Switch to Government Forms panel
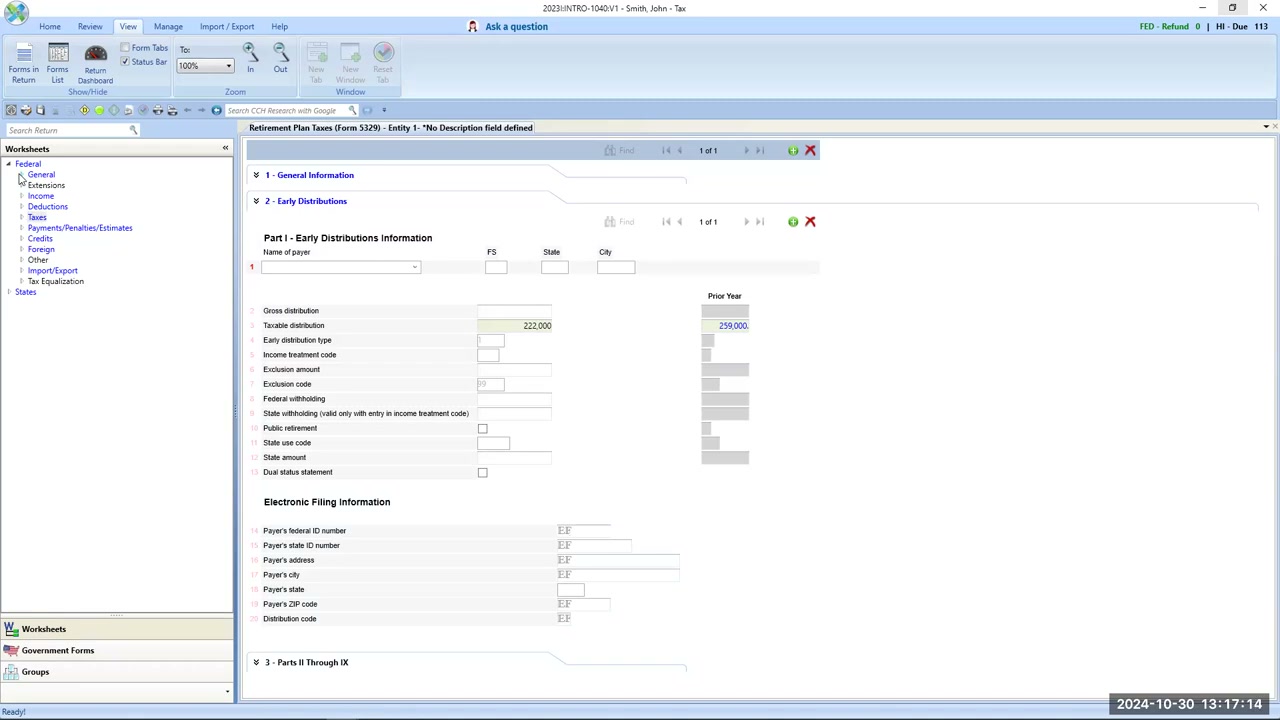This screenshot has width=1280, height=720. [116, 651]
